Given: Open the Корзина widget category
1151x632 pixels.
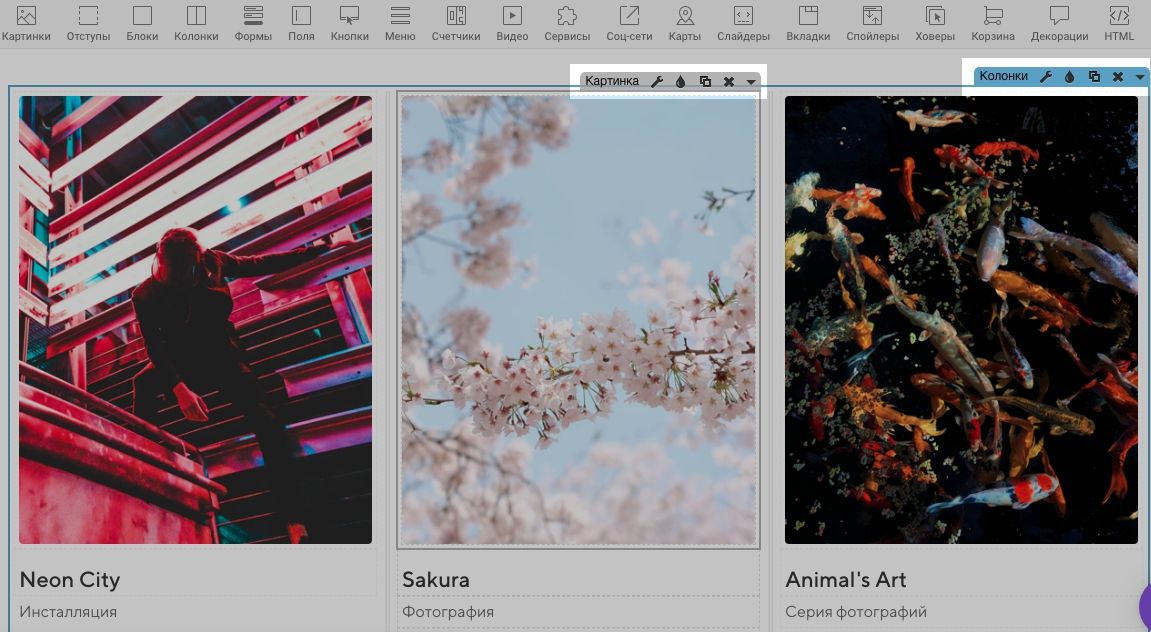Looking at the screenshot, I should [992, 23].
